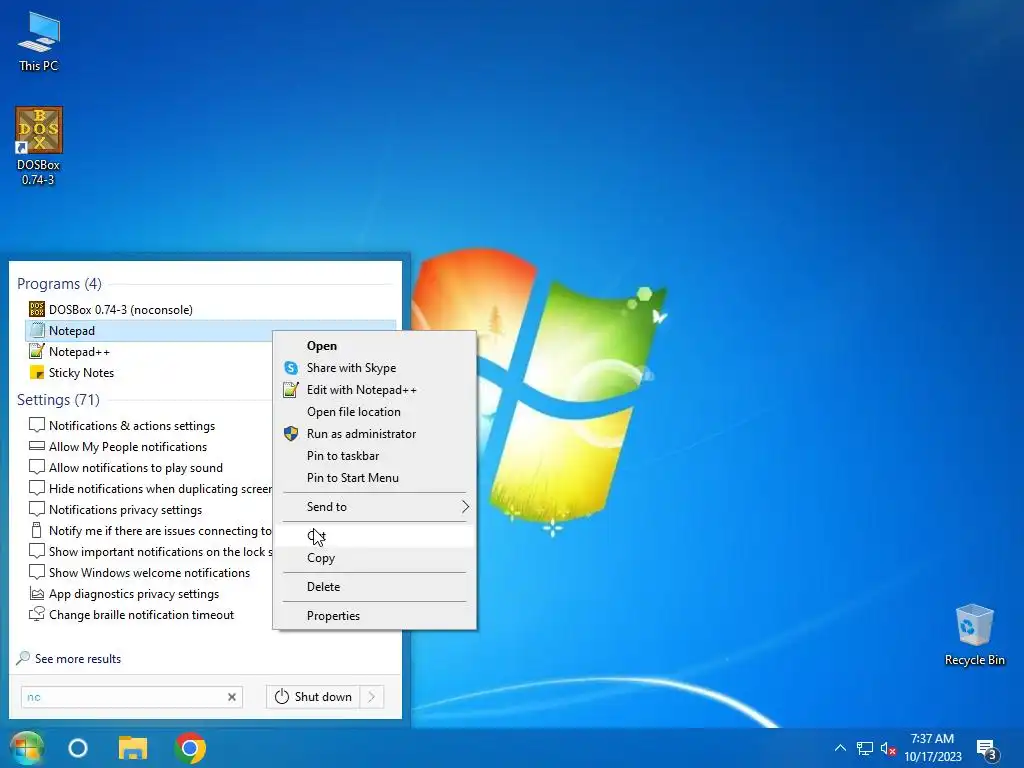The image size is (1024, 768).
Task: Choose Share with Skype in context menu
Action: (375, 368)
